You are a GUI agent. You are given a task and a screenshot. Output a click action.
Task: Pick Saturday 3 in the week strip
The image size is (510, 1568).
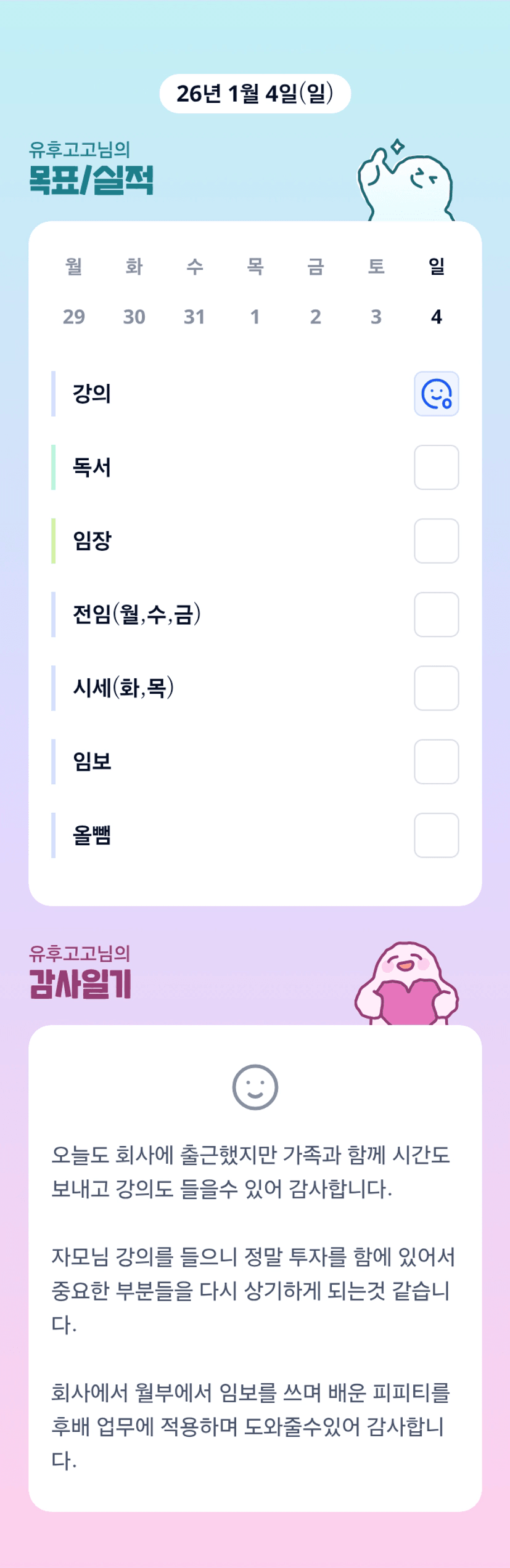376,317
